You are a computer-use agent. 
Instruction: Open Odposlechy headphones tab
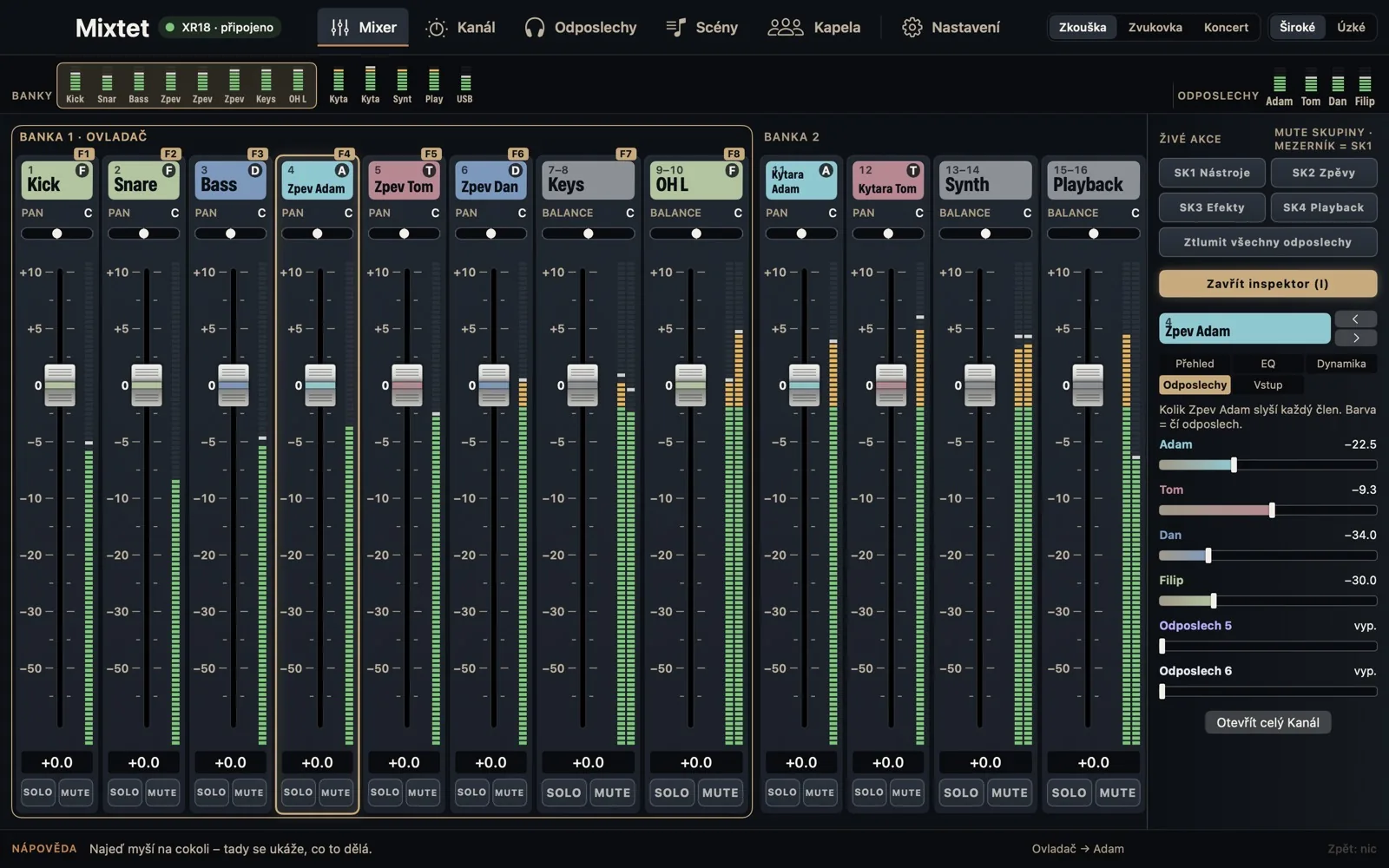click(580, 27)
